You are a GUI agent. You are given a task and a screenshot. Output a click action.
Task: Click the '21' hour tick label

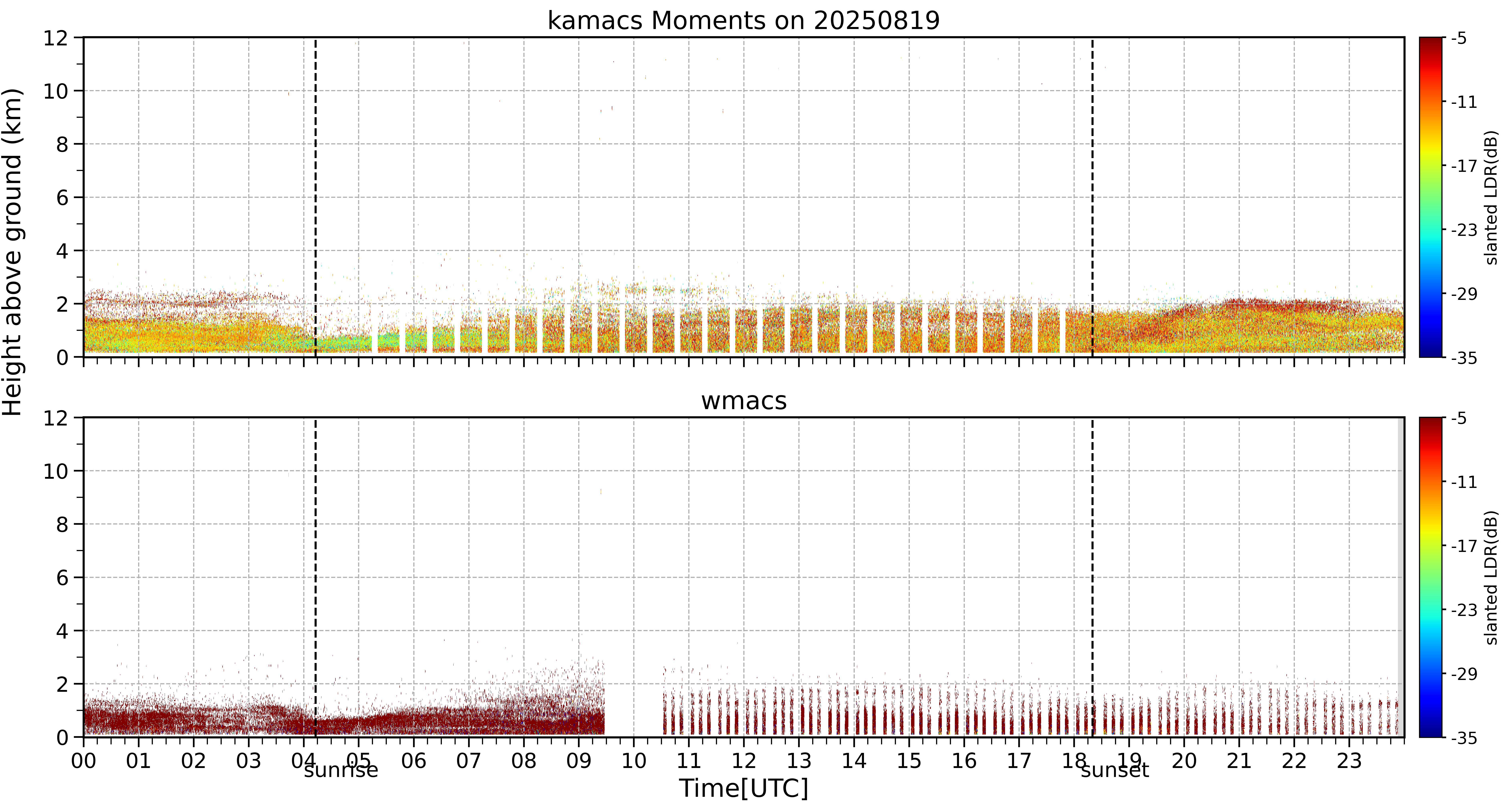point(1239,761)
